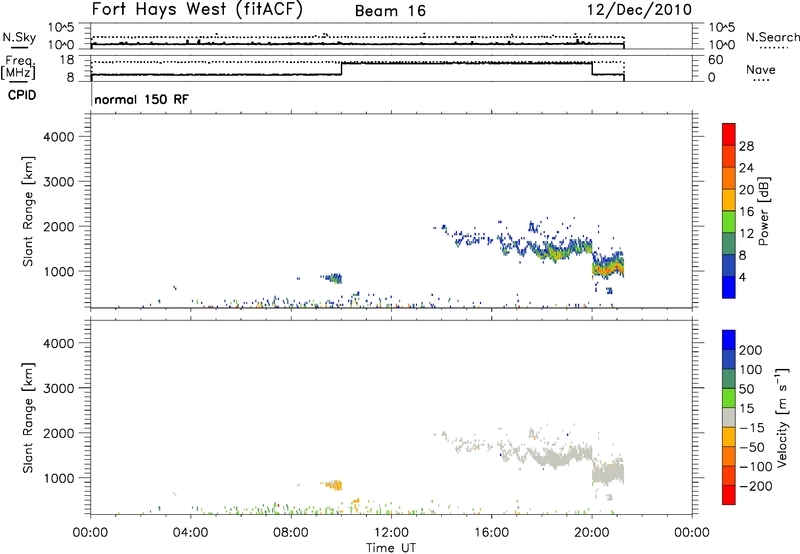Click the gray segment of the velocity color bar
This screenshot has width=800, height=554.
(729, 418)
